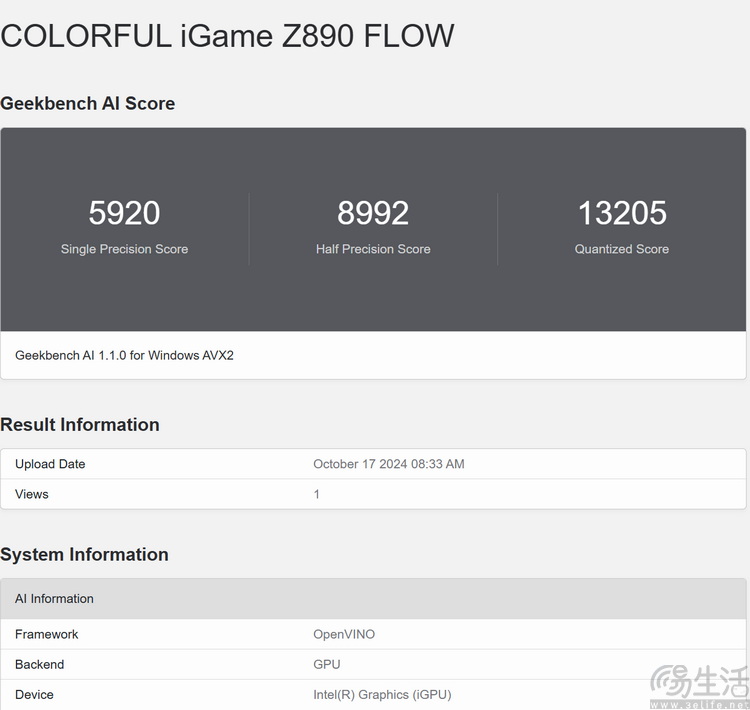Click Geekbench AI 1.1.0 for Windows AVX2 text
The image size is (750, 710).
coord(124,355)
